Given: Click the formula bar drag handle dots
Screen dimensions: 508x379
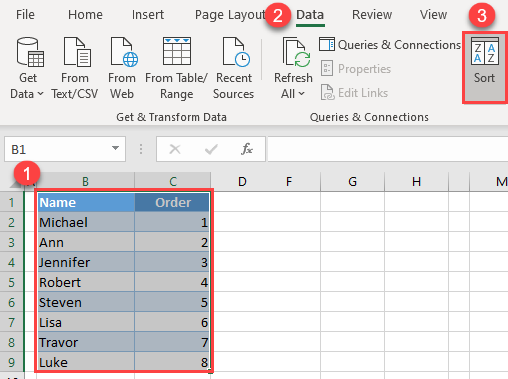Looking at the screenshot, I should [x=141, y=149].
